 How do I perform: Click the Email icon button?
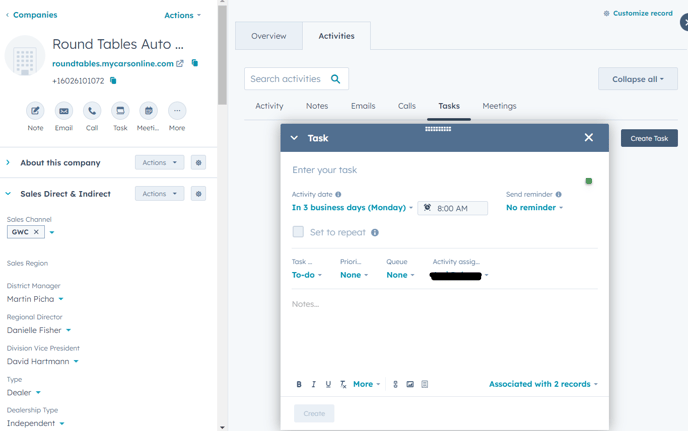click(63, 111)
